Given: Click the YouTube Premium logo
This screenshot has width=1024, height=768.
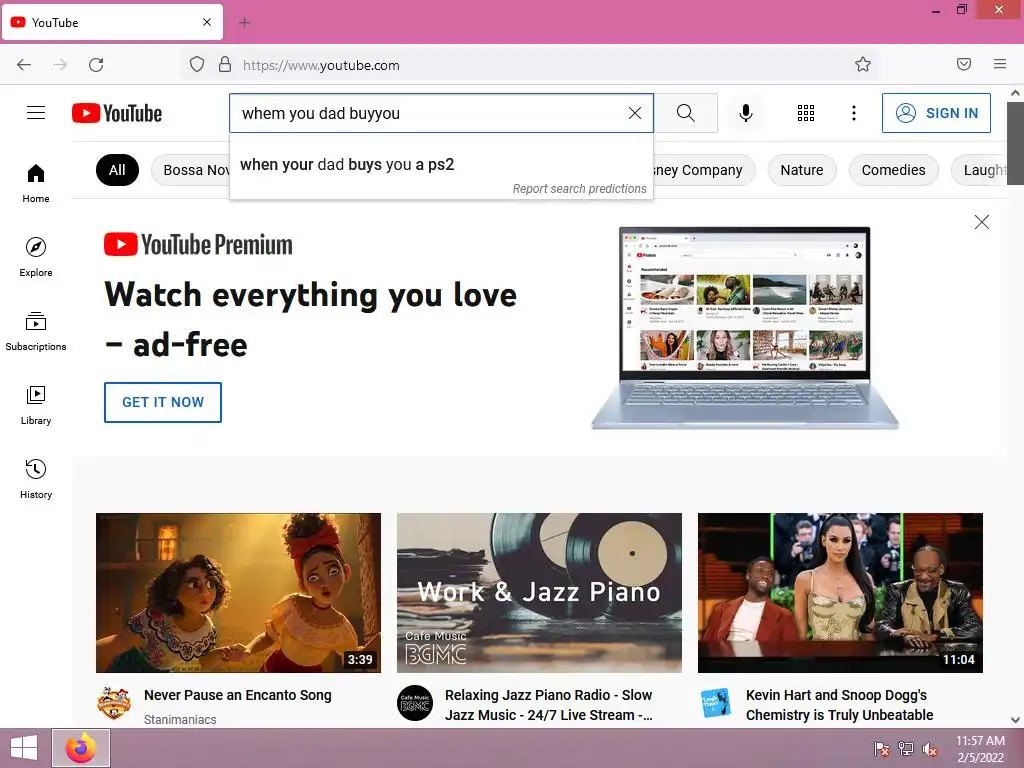Looking at the screenshot, I should 198,245.
